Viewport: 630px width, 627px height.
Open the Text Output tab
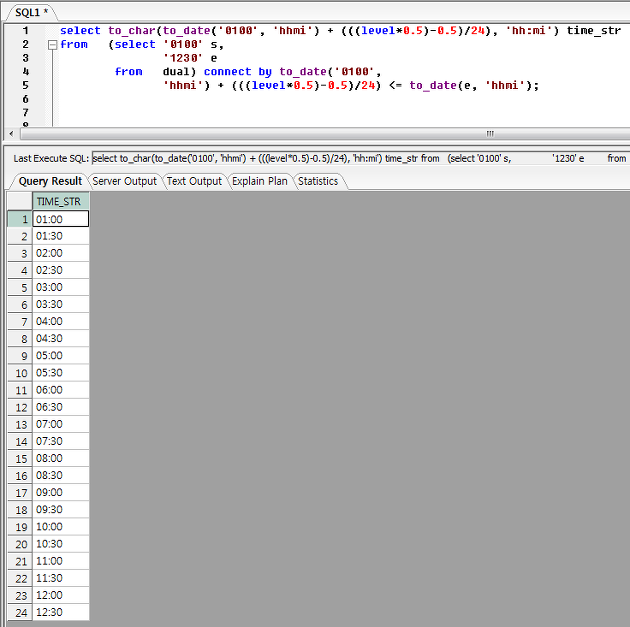[194, 182]
